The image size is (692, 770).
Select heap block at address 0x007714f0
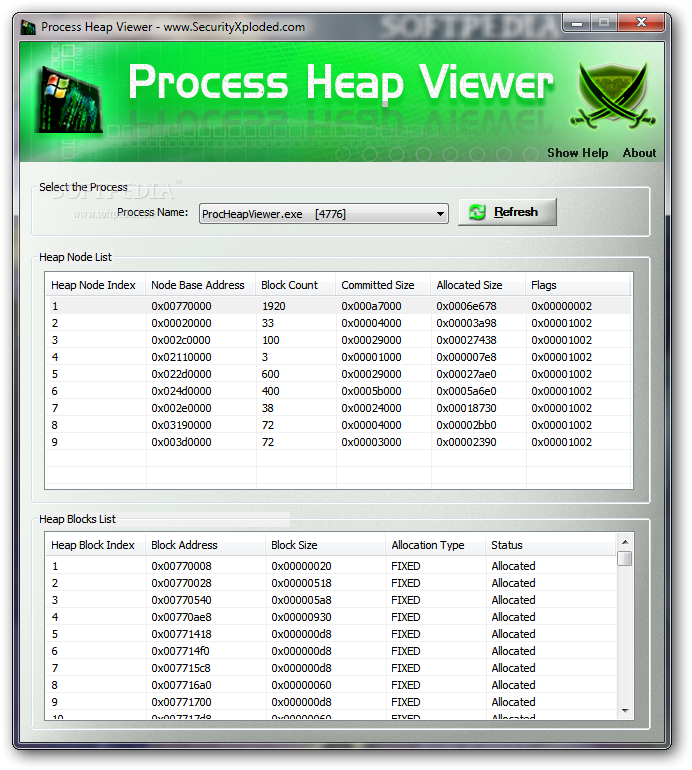(331, 651)
